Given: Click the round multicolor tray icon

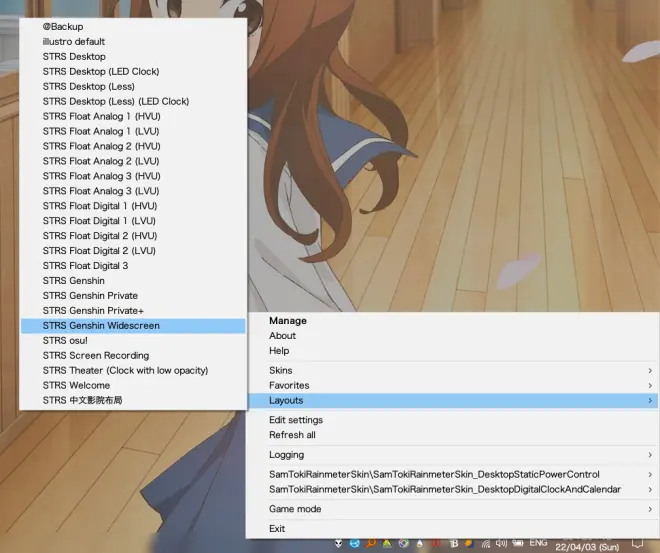Looking at the screenshot, I should (x=404, y=544).
